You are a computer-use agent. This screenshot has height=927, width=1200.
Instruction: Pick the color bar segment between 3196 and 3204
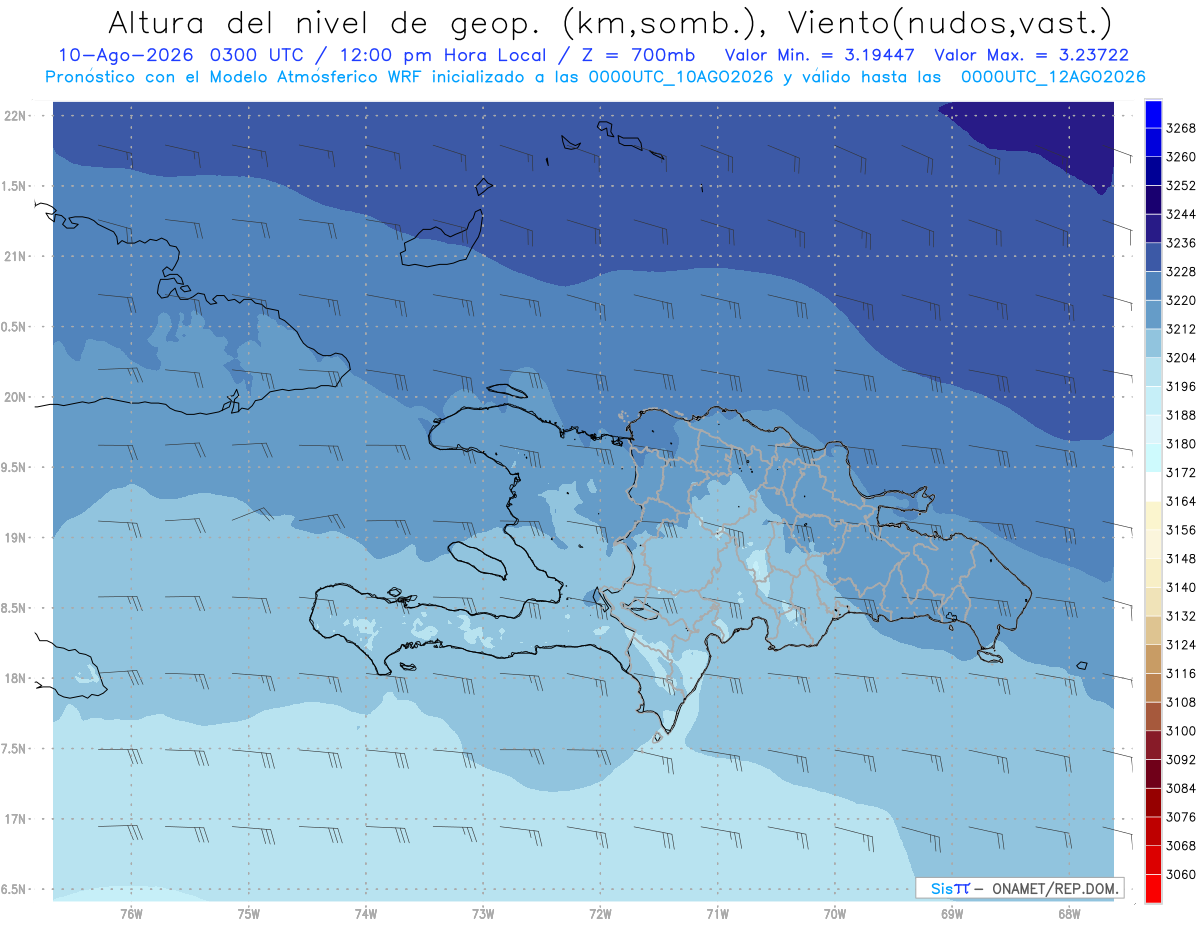point(1152,372)
